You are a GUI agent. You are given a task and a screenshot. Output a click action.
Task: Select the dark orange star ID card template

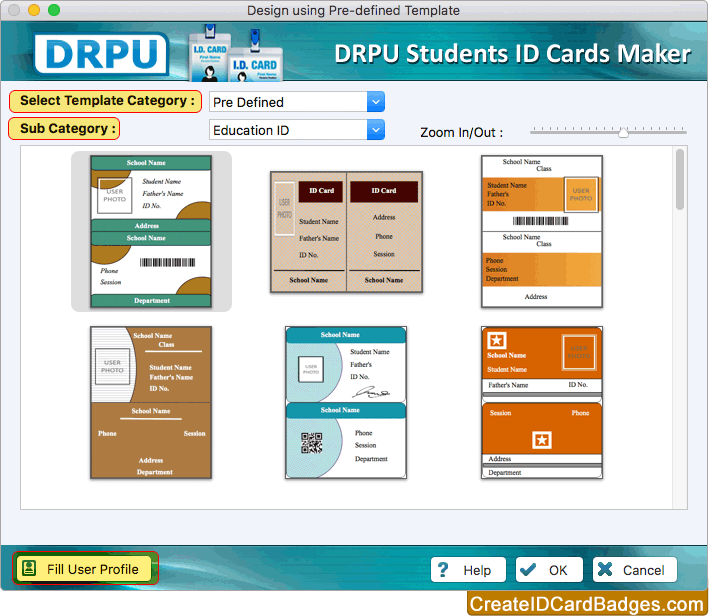click(542, 402)
